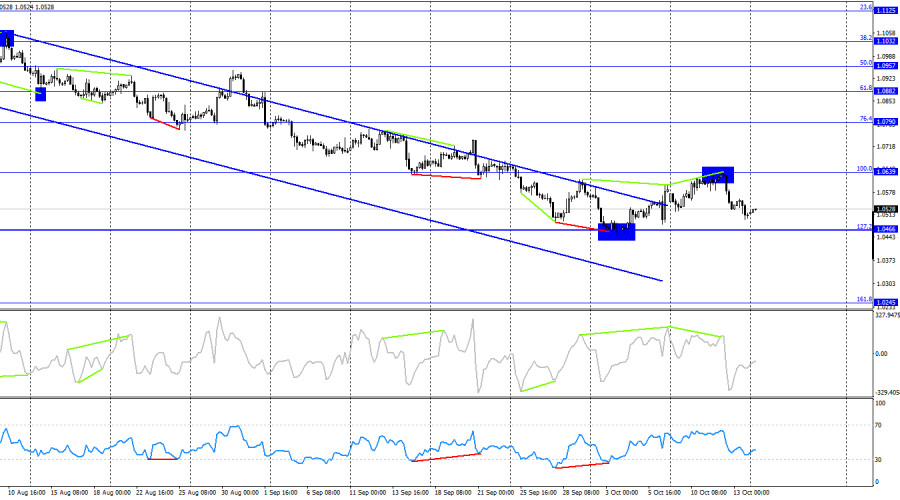Click the 1.0578 price axis value
The image size is (900, 500).
point(886,193)
